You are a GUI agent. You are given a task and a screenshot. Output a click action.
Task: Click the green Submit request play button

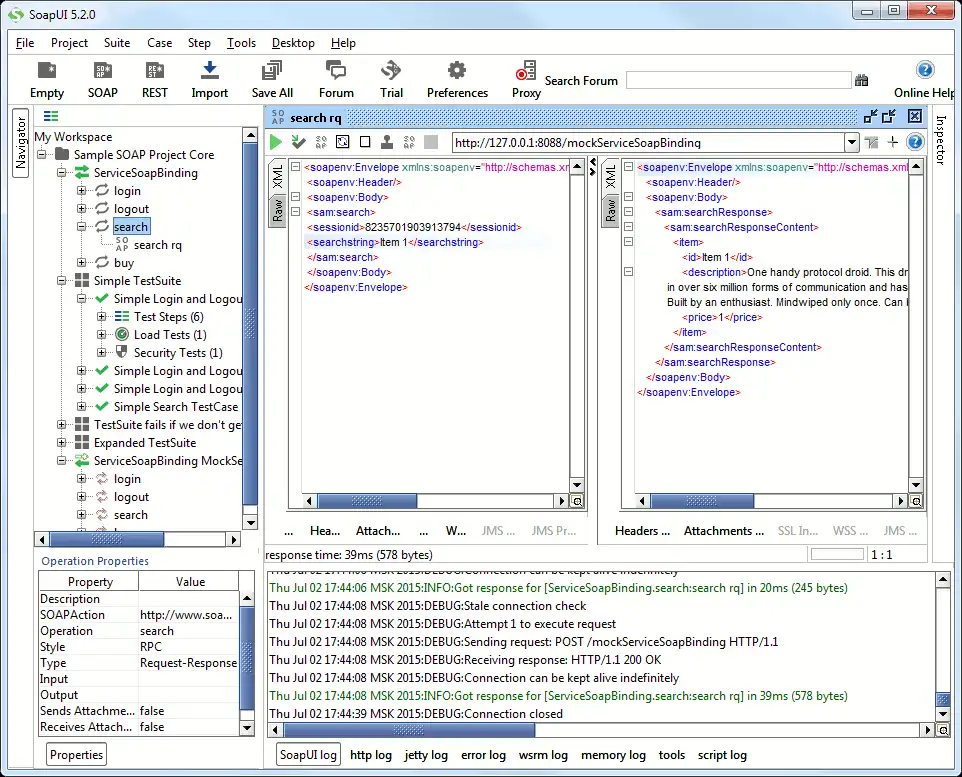[x=276, y=142]
